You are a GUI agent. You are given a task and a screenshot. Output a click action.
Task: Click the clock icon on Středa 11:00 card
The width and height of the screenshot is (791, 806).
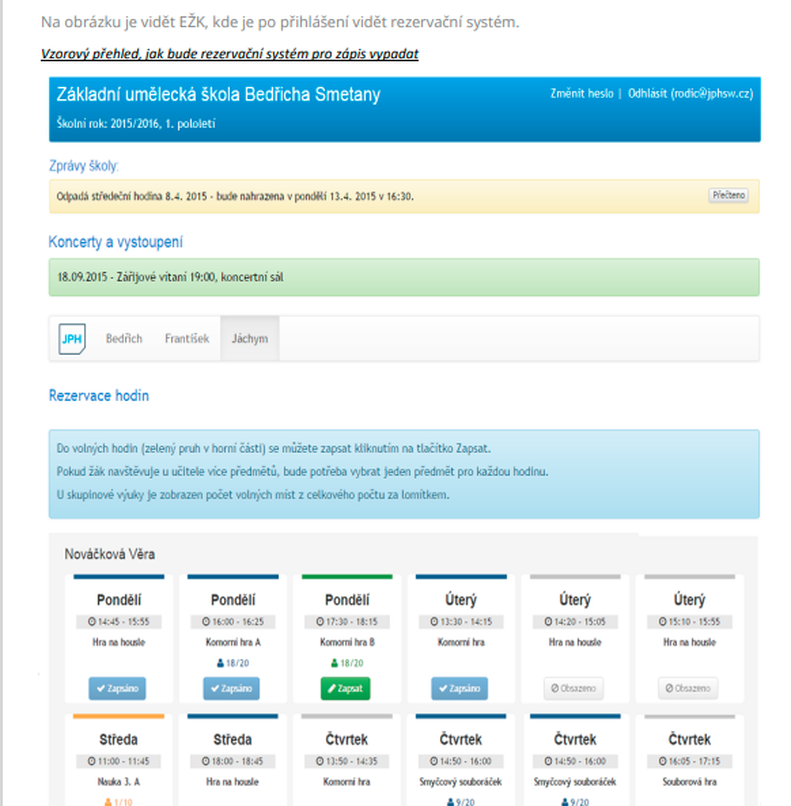pos(91,761)
